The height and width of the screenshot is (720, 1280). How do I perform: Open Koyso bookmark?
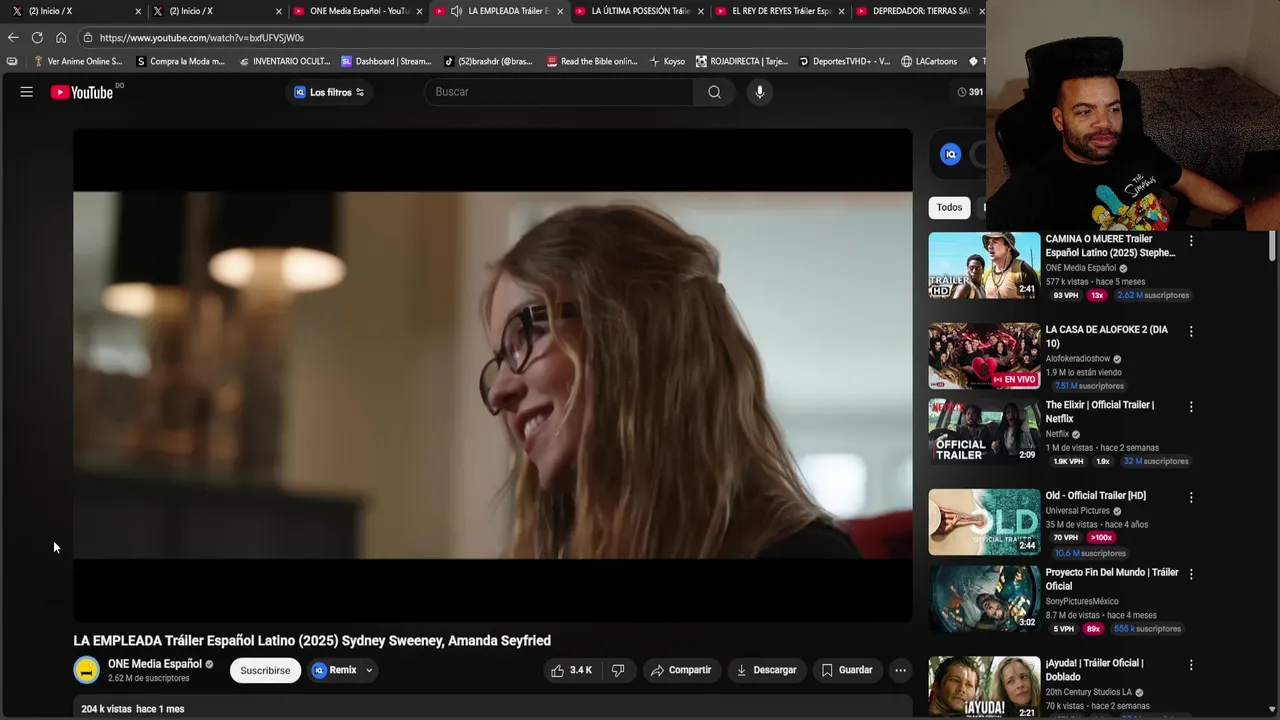(x=667, y=61)
